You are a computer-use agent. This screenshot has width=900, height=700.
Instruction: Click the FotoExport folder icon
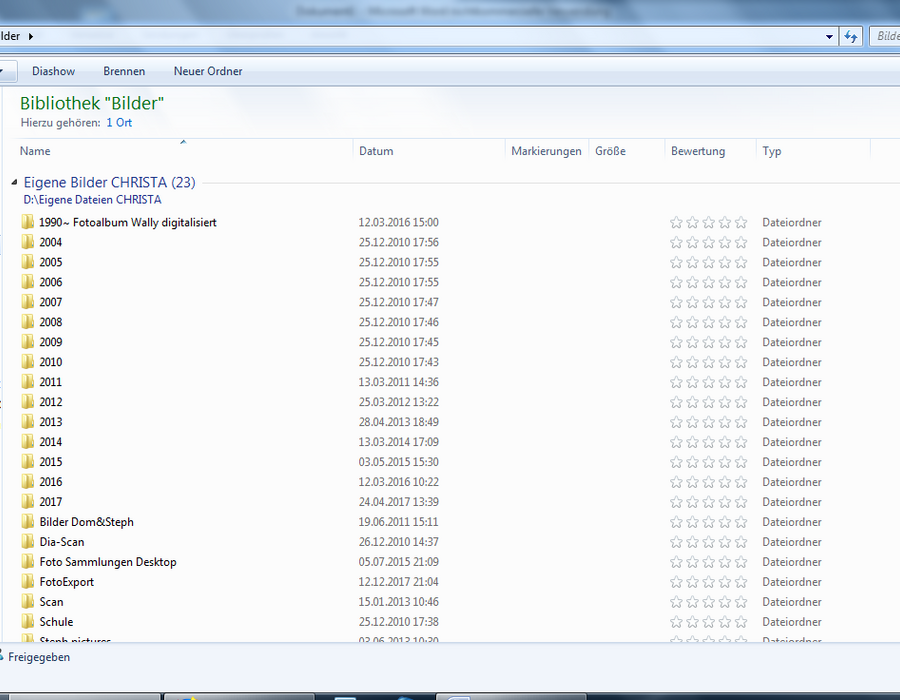point(28,581)
